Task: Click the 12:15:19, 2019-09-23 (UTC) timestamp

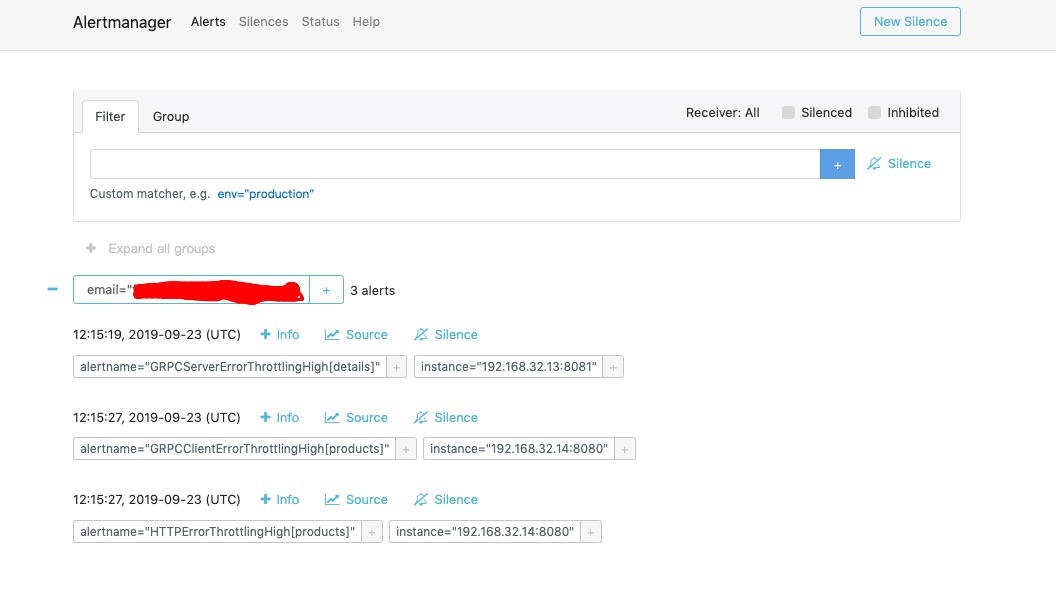Action: tap(157, 335)
